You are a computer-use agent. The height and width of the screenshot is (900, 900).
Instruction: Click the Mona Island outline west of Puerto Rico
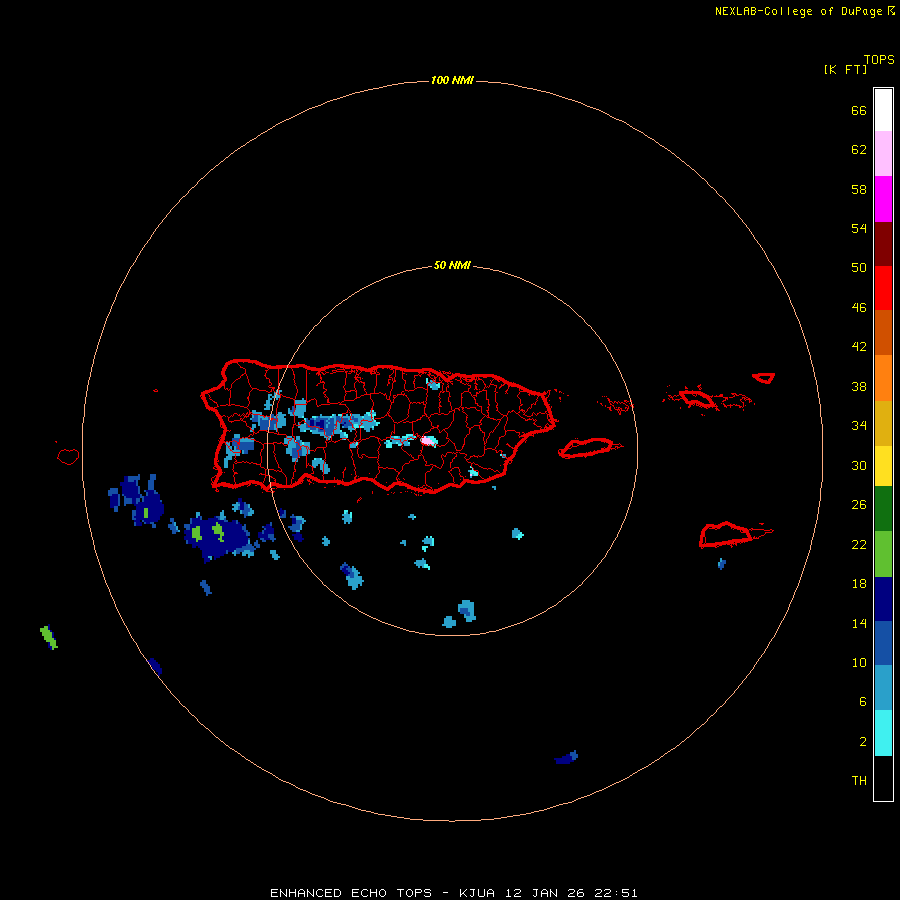click(x=68, y=456)
